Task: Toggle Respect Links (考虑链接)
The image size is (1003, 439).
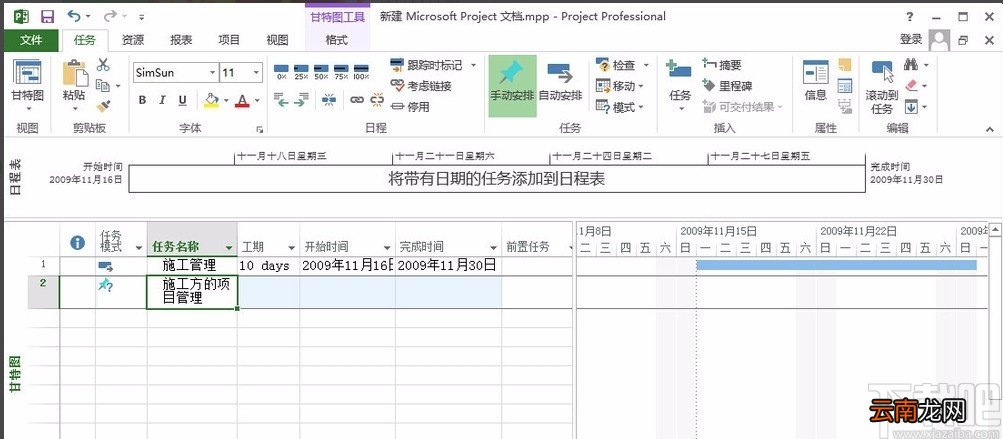Action: click(421, 86)
